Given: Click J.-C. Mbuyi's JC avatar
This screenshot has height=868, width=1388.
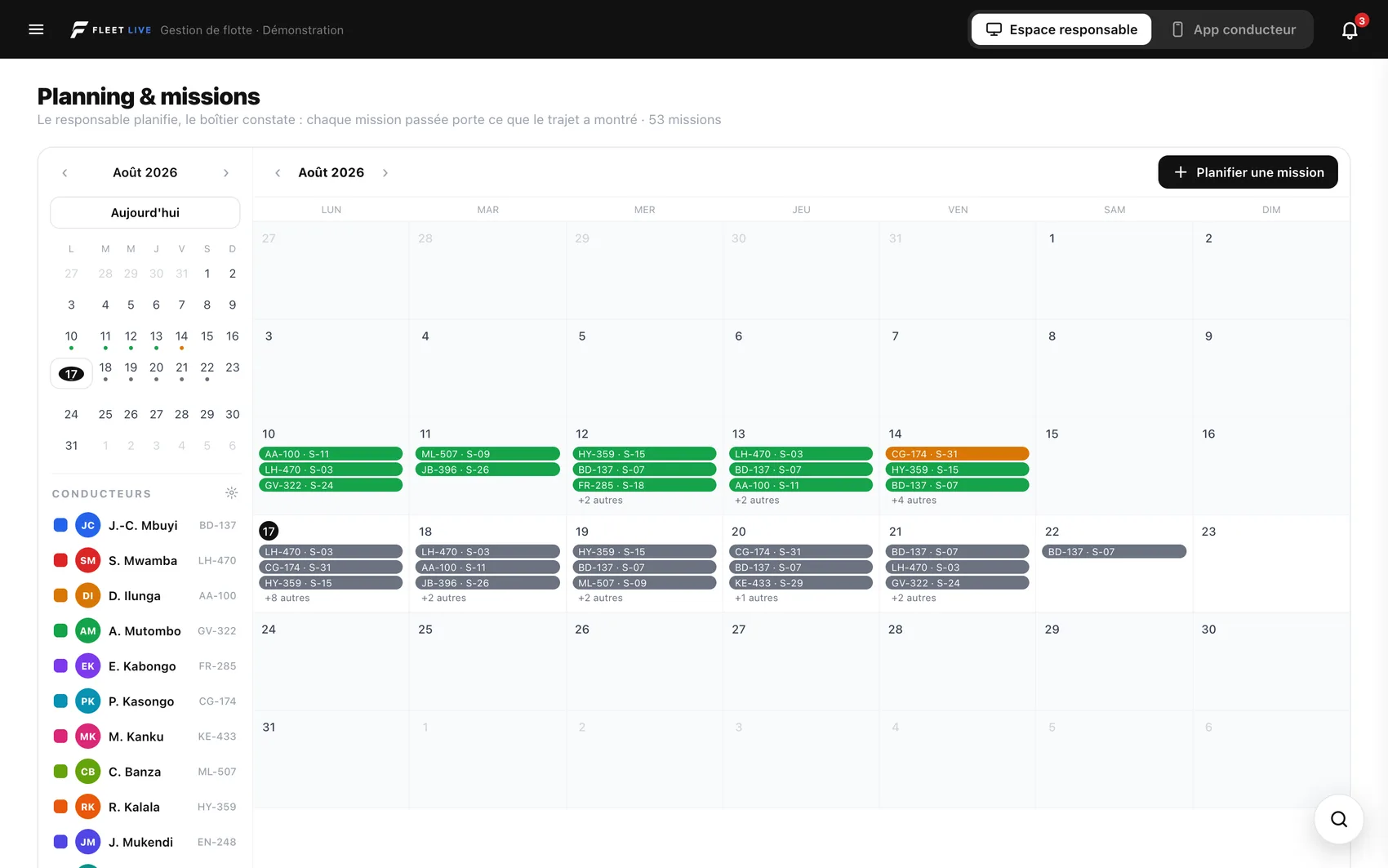Looking at the screenshot, I should click(88, 525).
